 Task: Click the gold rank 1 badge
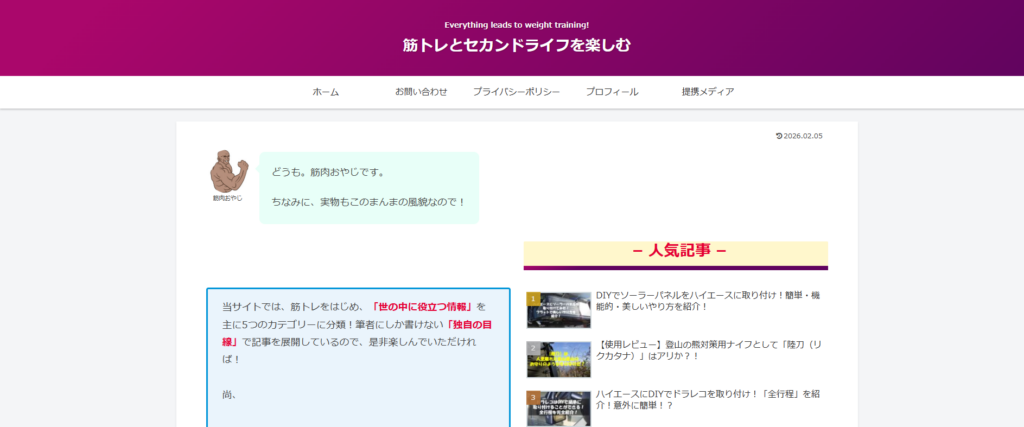[x=533, y=298]
